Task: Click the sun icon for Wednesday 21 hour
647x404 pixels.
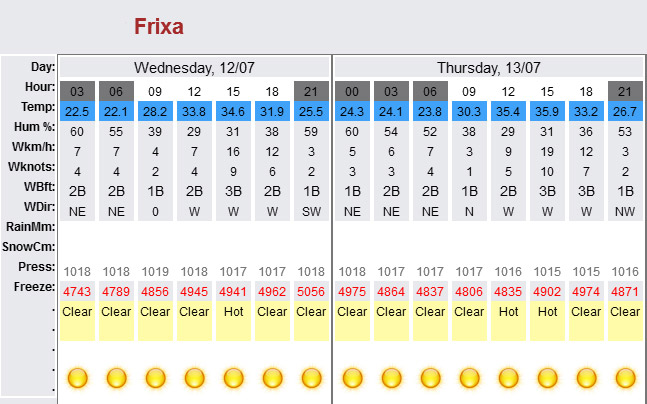Action: tap(311, 378)
